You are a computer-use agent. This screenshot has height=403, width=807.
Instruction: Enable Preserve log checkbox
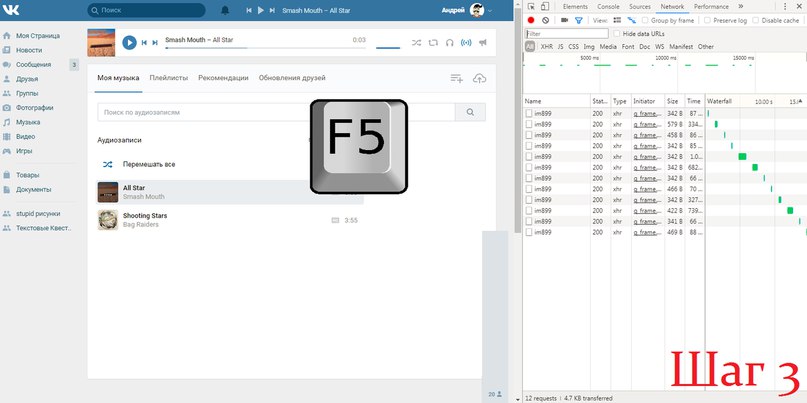pos(707,20)
